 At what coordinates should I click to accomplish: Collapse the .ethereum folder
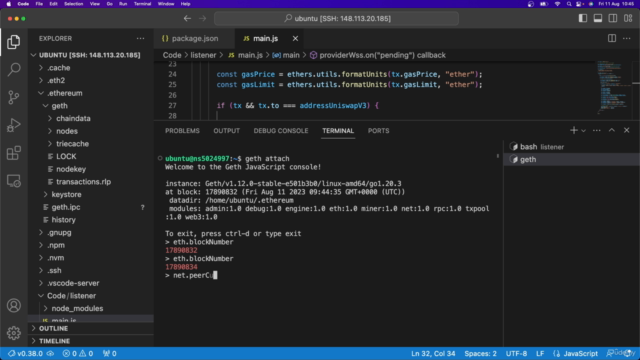90,93
